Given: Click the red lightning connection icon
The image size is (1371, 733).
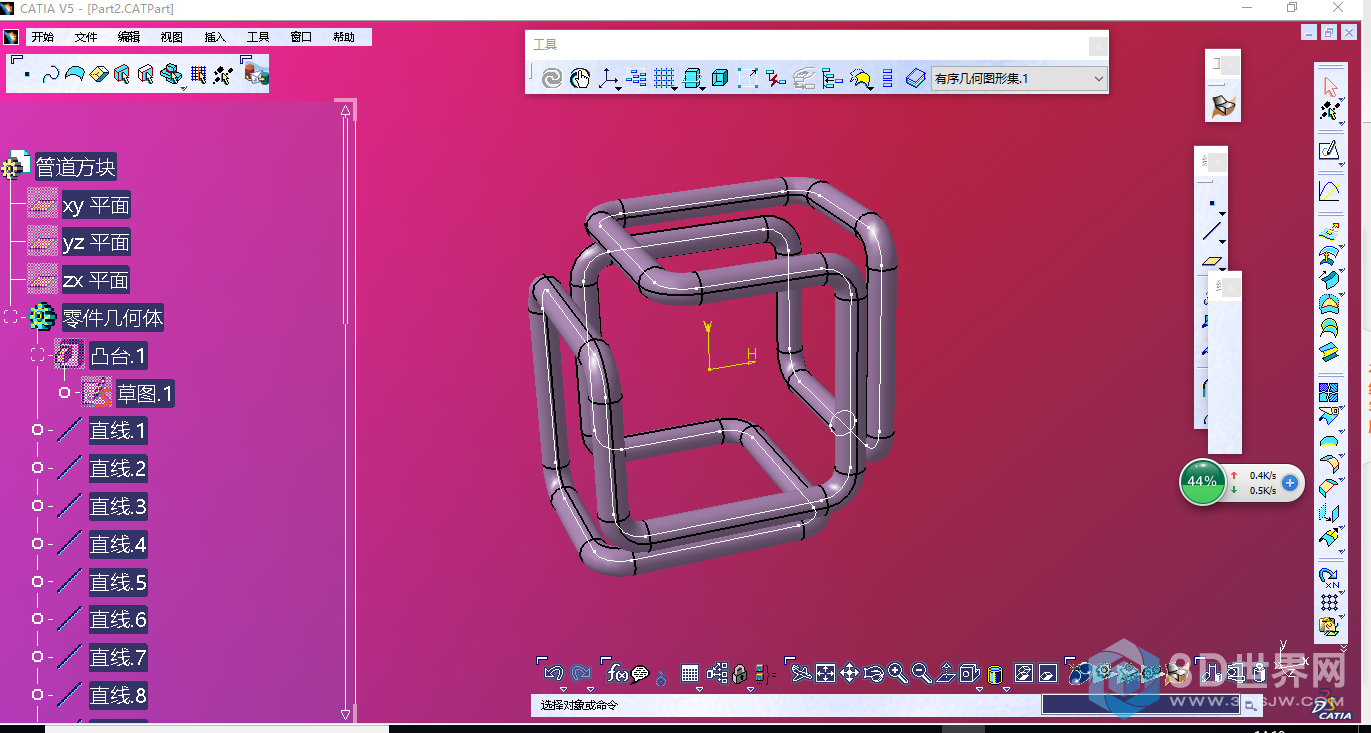Looking at the screenshot, I should click(x=776, y=78).
